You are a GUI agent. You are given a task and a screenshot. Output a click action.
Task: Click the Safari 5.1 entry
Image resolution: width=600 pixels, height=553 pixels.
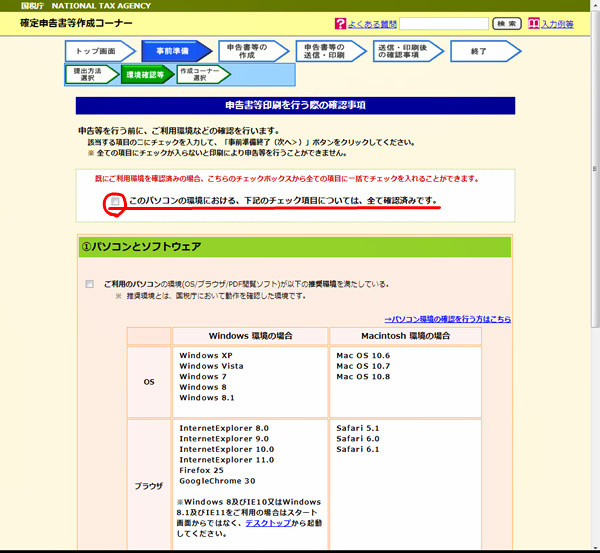358,428
